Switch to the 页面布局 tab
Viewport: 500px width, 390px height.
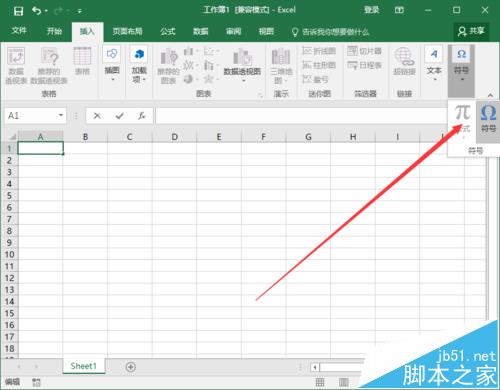point(127,31)
